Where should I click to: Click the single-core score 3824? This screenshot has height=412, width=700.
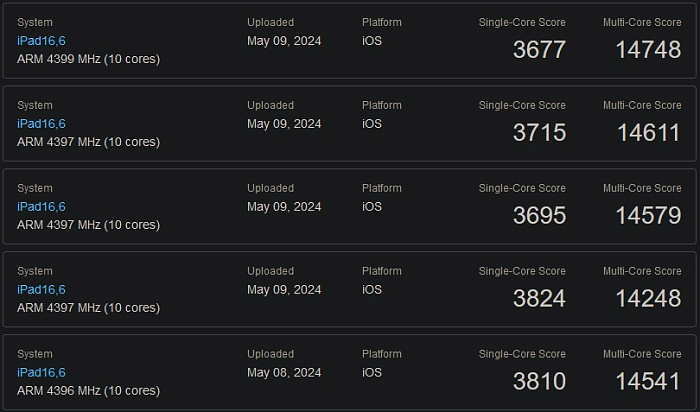pyautogui.click(x=539, y=299)
